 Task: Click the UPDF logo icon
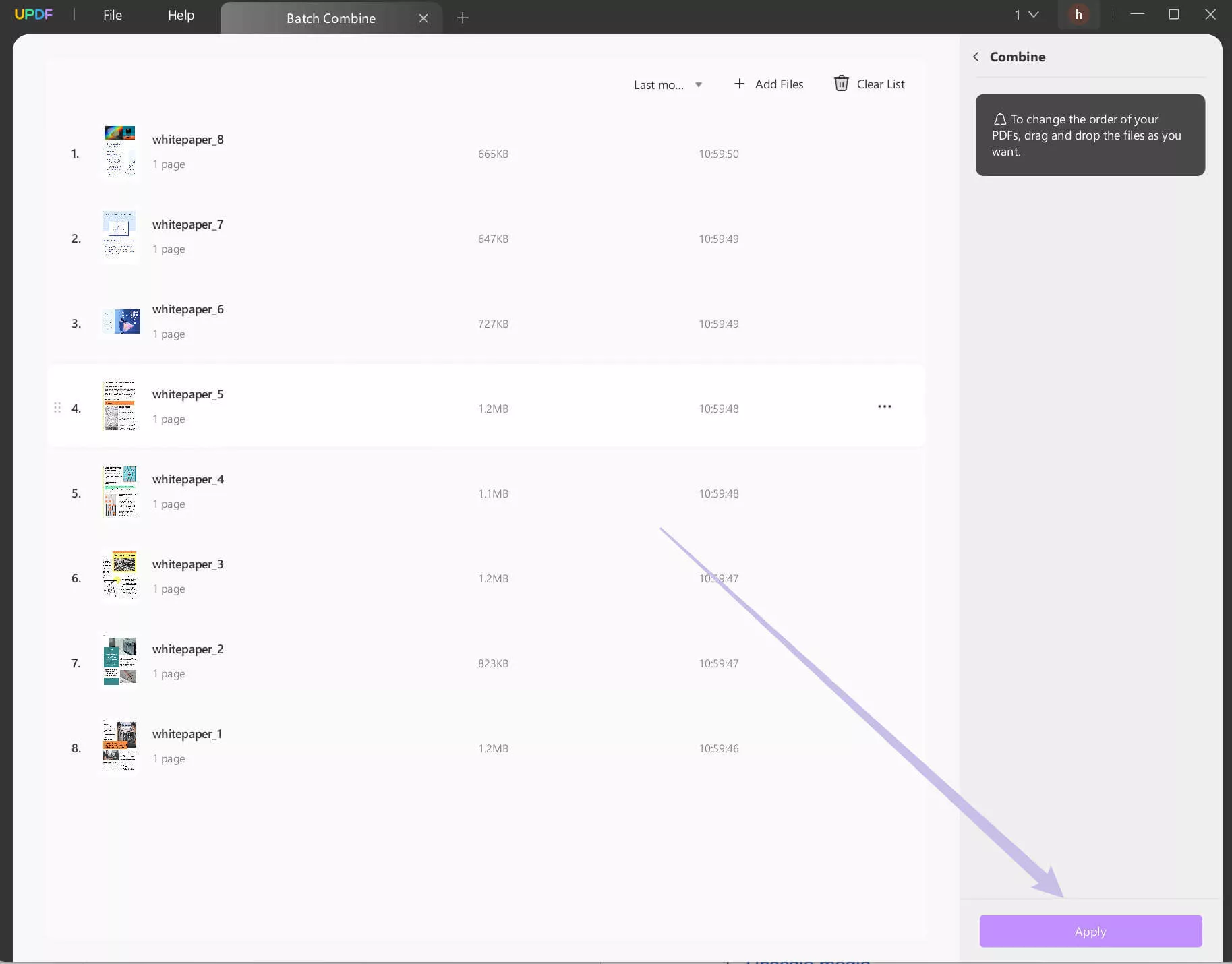(x=33, y=14)
